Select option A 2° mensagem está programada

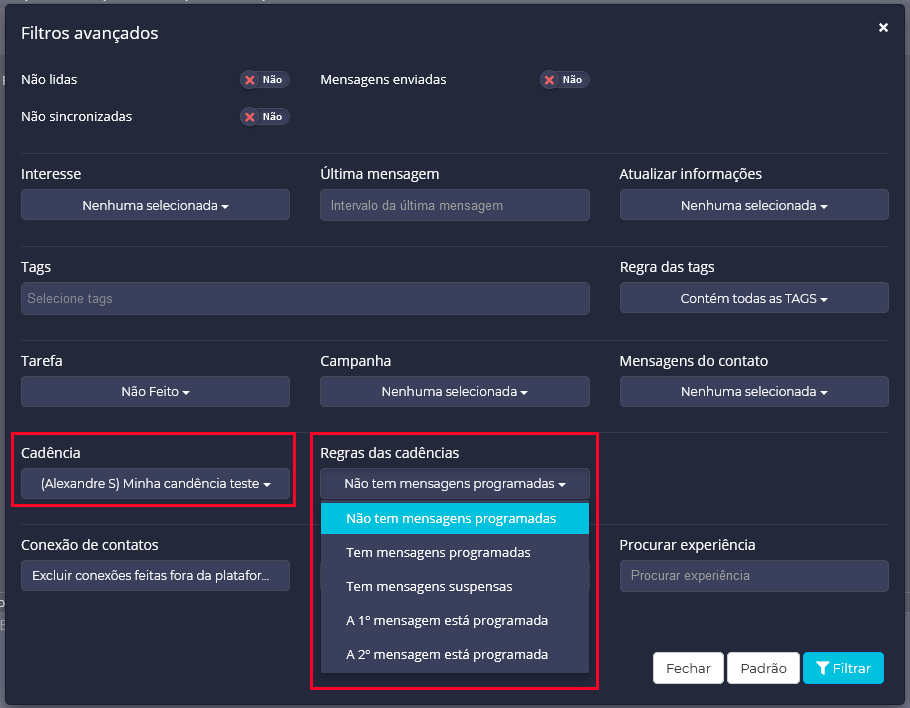coord(454,654)
